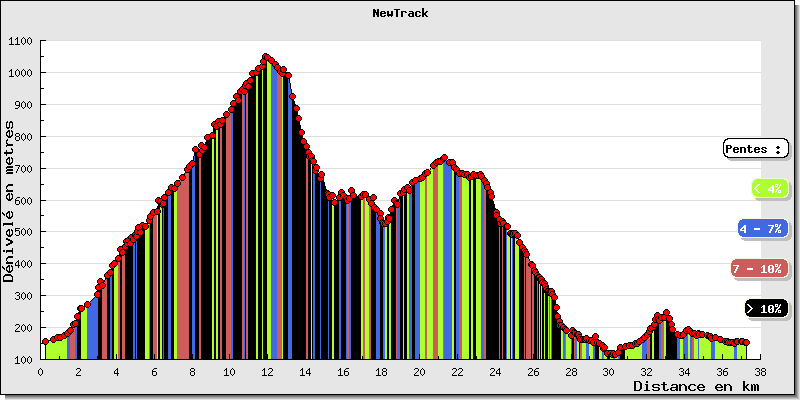Image resolution: width=800 pixels, height=400 pixels.
Task: Select the blue '4 - 7%' slope legend swatch
Action: click(763, 229)
